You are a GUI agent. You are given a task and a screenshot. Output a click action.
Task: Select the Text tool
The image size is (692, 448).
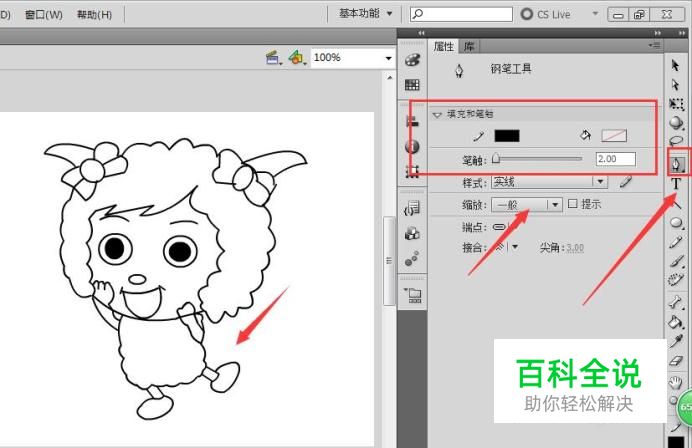coord(676,184)
